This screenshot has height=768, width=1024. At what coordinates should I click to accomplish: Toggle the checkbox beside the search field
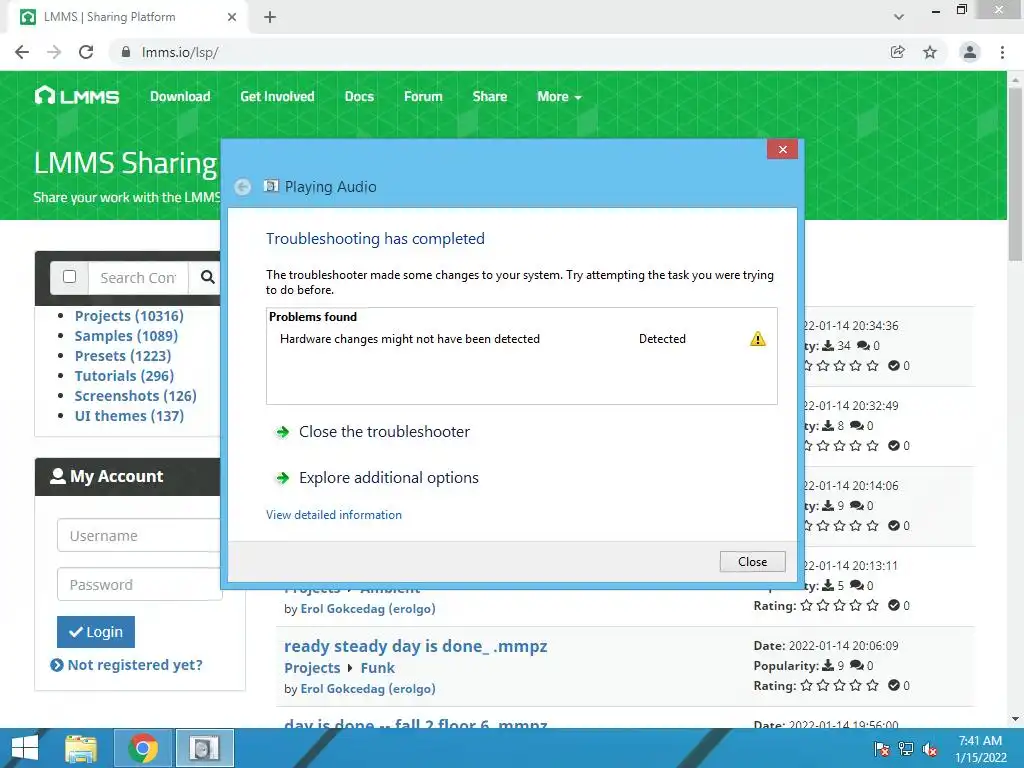click(x=69, y=276)
